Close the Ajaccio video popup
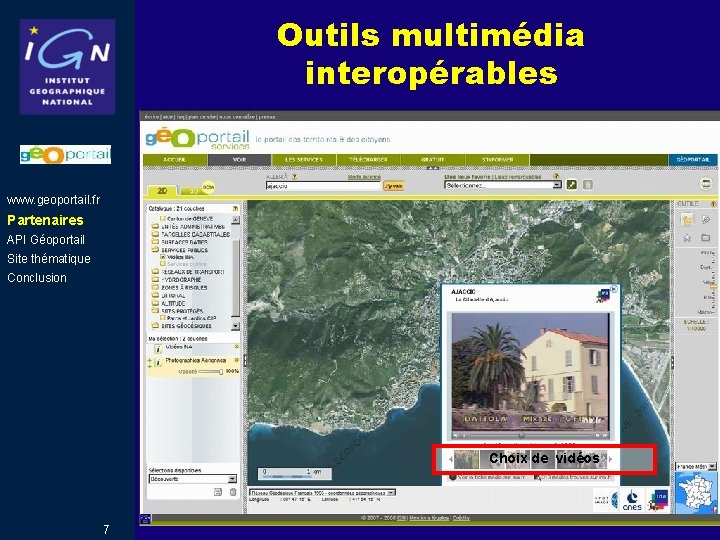 614,289
